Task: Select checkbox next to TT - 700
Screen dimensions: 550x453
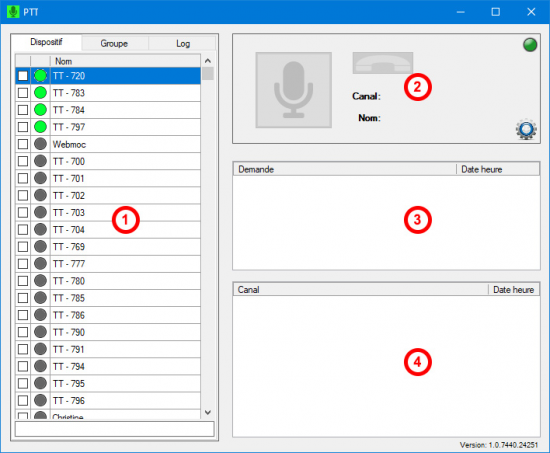Action: [23, 161]
